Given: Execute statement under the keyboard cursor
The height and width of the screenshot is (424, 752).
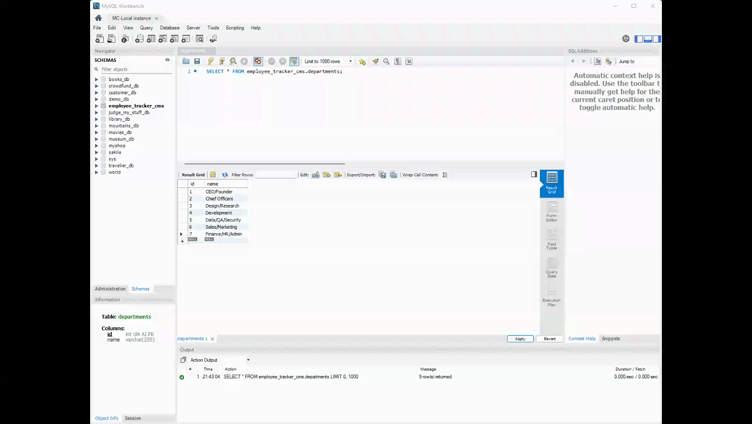Looking at the screenshot, I should click(x=222, y=61).
